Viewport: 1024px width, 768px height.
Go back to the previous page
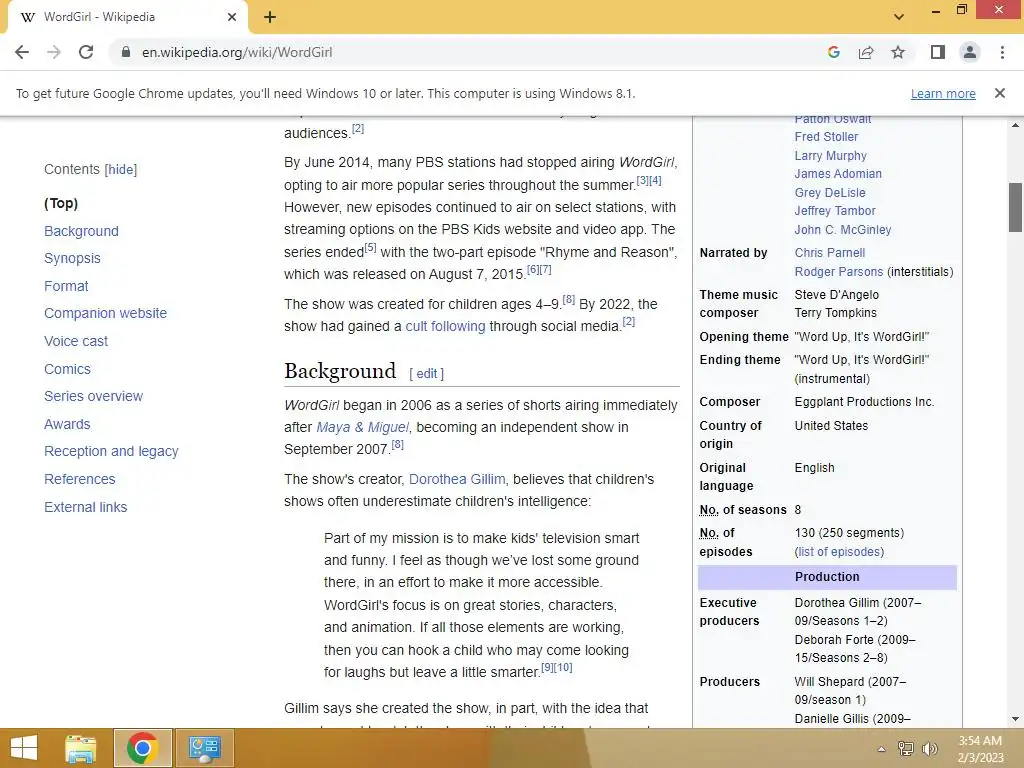coord(22,52)
